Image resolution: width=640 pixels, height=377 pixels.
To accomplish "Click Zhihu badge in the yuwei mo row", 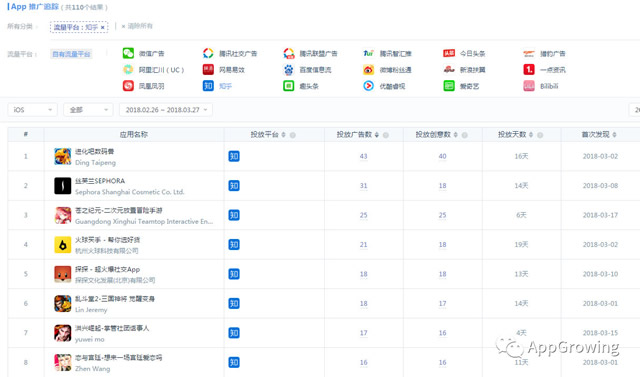I will [234, 333].
